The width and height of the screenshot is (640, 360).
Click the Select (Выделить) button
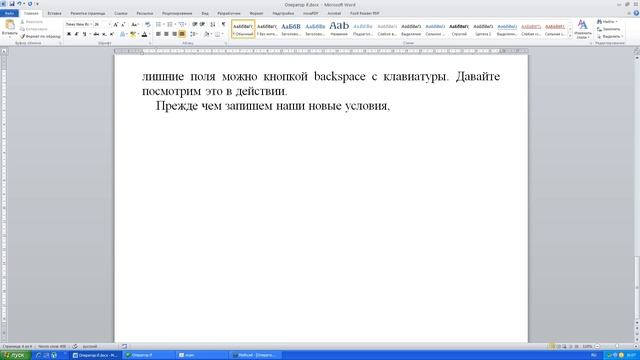pos(610,36)
